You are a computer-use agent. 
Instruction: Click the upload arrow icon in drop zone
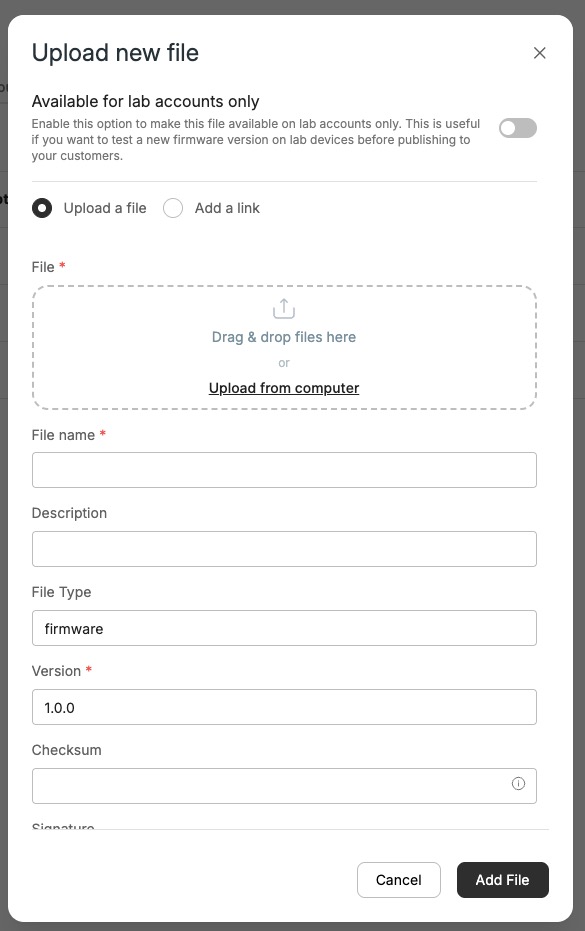(284, 309)
